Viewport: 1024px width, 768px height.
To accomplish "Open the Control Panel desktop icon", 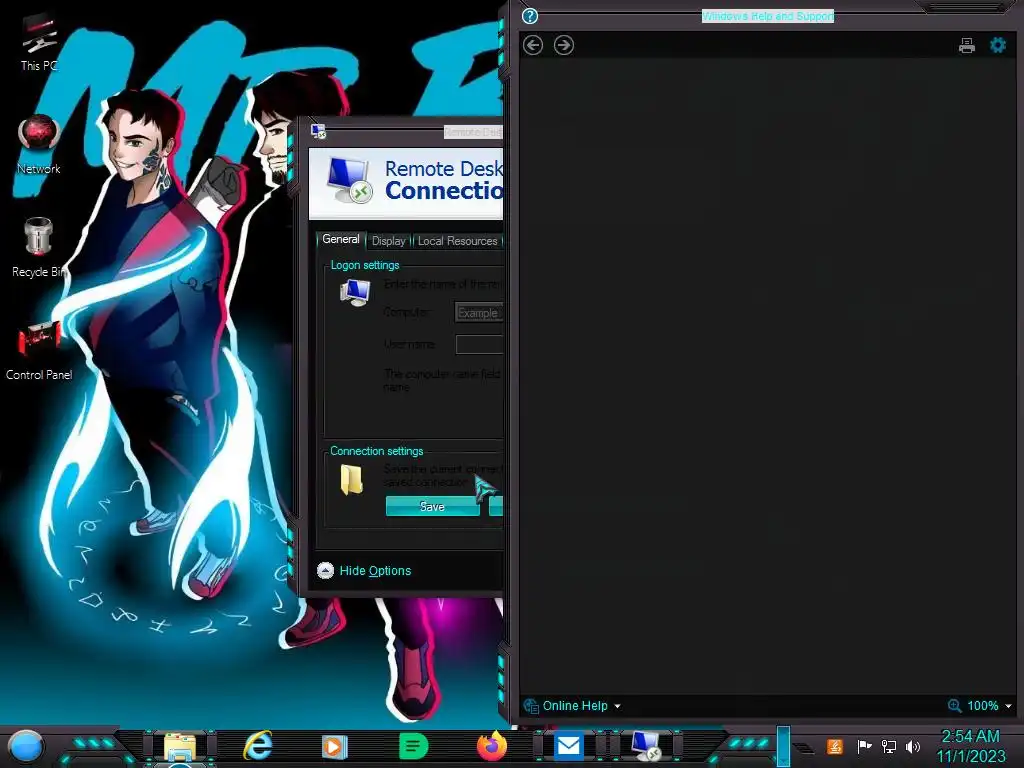I will [x=39, y=350].
